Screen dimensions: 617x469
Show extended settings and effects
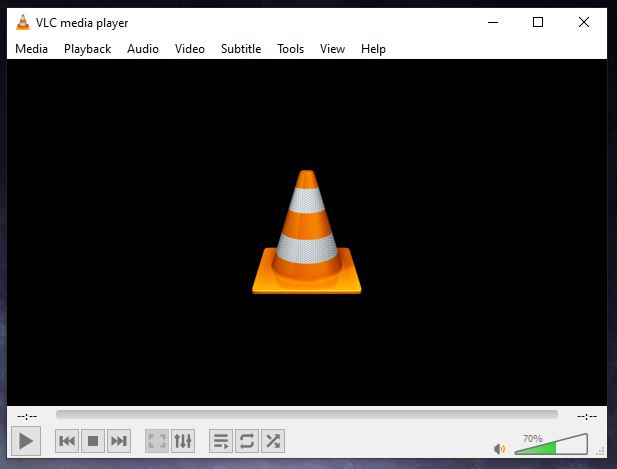[183, 441]
